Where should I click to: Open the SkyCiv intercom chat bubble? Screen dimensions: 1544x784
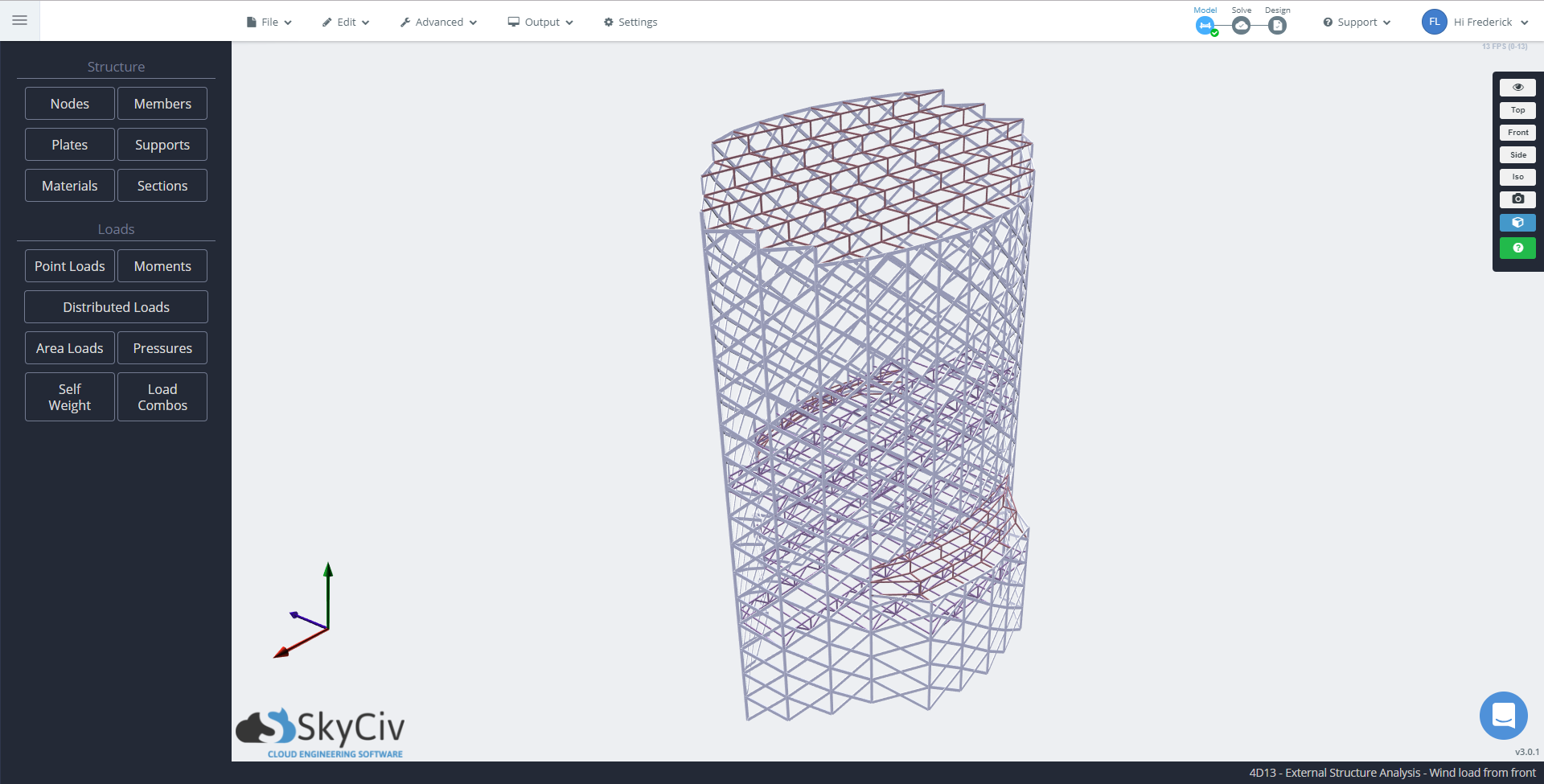(1503, 715)
